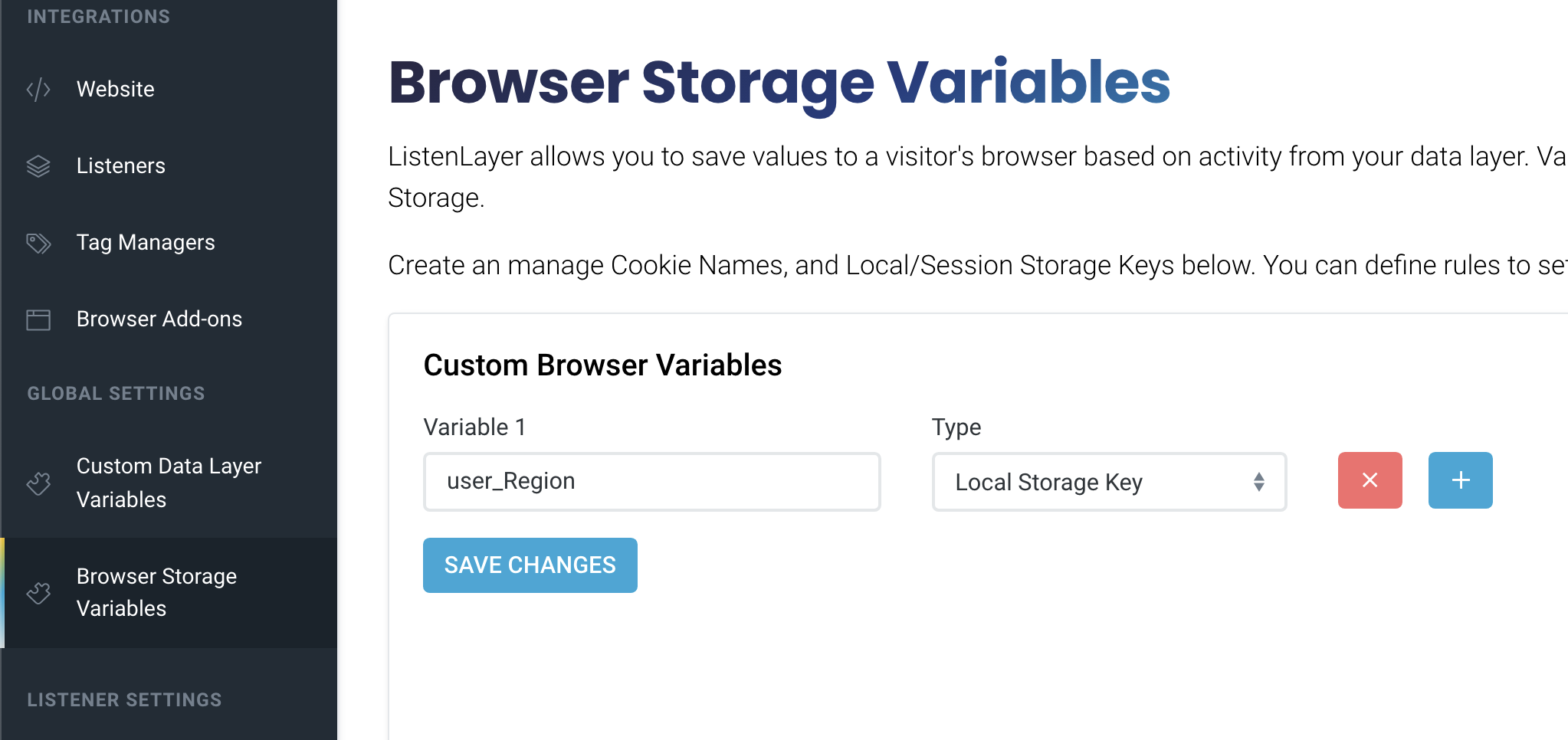1568x740 pixels.
Task: Click the Browser Storage Variables icon
Action: click(x=38, y=592)
